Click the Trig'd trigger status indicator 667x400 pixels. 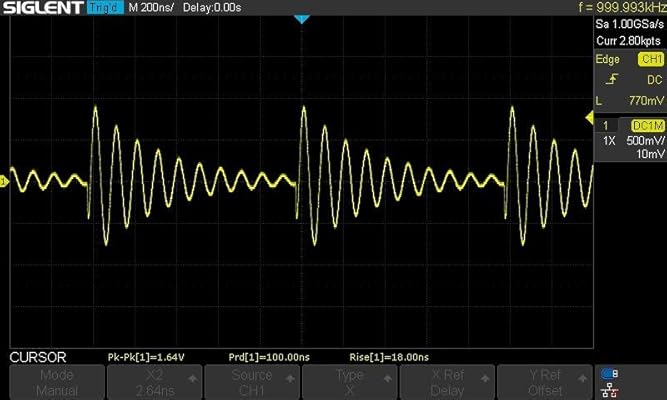pos(105,7)
